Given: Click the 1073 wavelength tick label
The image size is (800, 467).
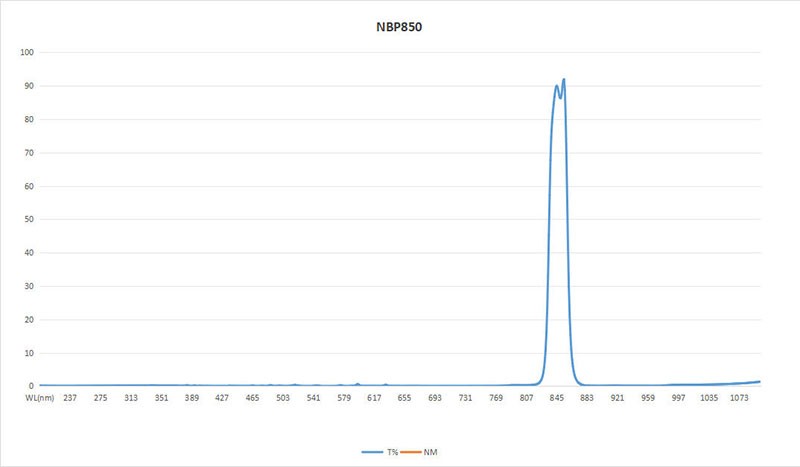Looking at the screenshot, I should tap(739, 398).
